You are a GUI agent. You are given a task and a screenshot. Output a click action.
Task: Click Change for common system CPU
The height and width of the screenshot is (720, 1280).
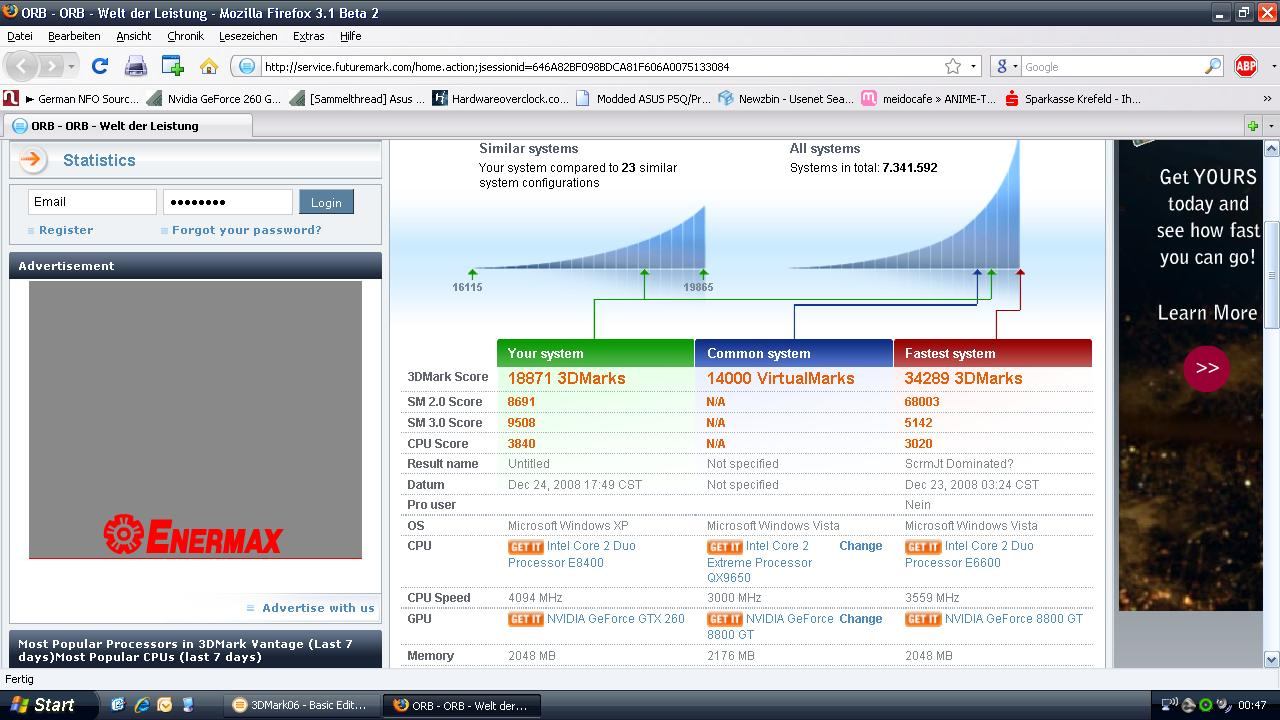860,546
